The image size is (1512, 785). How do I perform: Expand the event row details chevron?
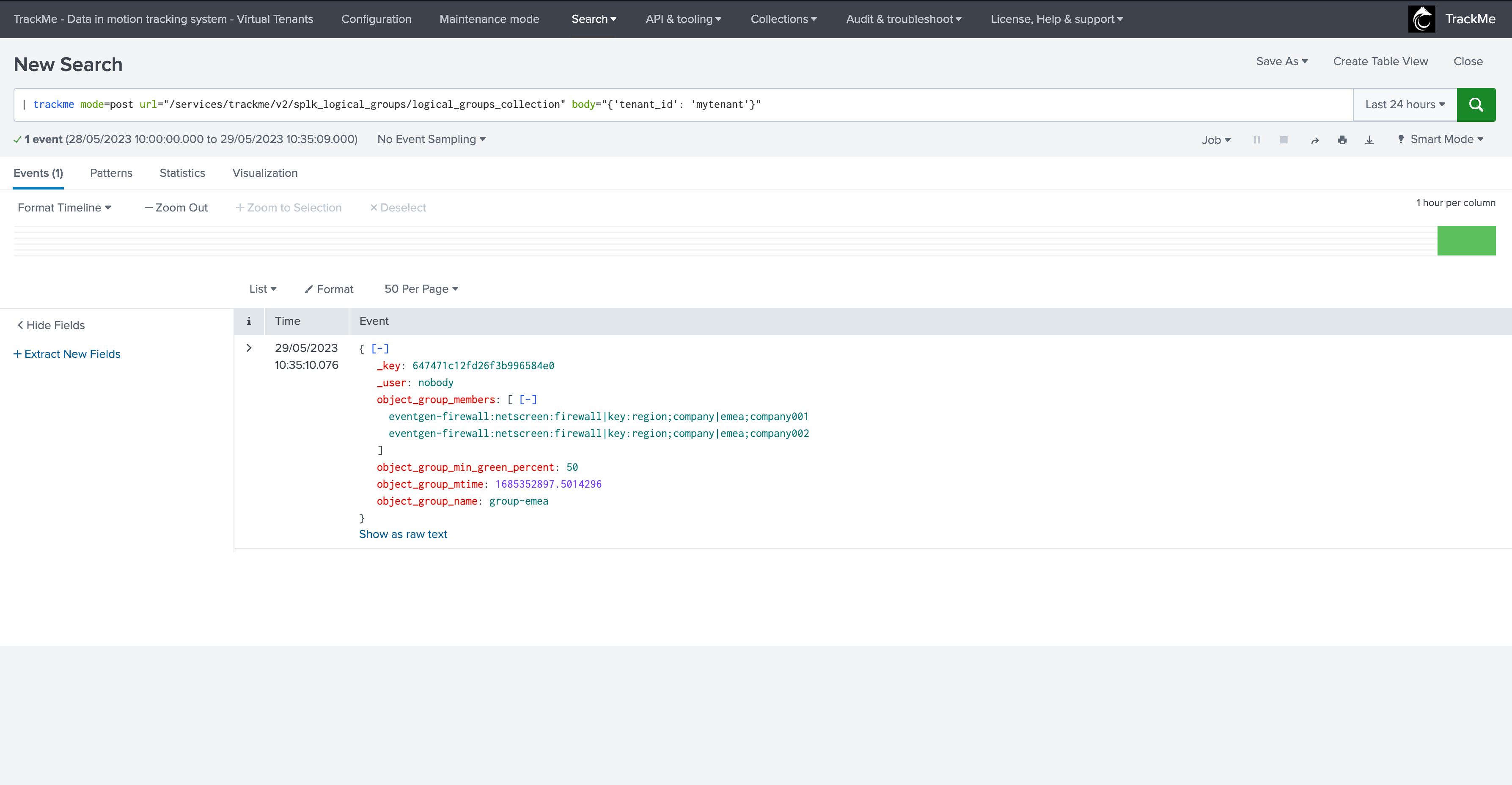point(249,348)
